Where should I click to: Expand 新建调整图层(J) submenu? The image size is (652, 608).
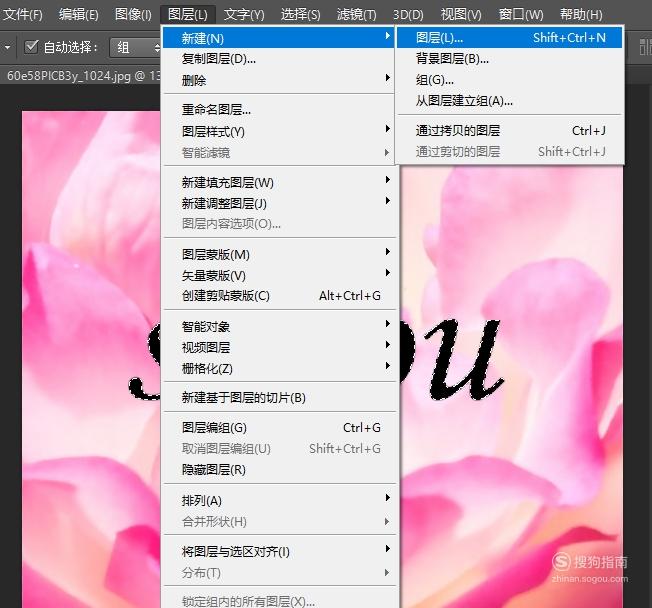[x=278, y=203]
